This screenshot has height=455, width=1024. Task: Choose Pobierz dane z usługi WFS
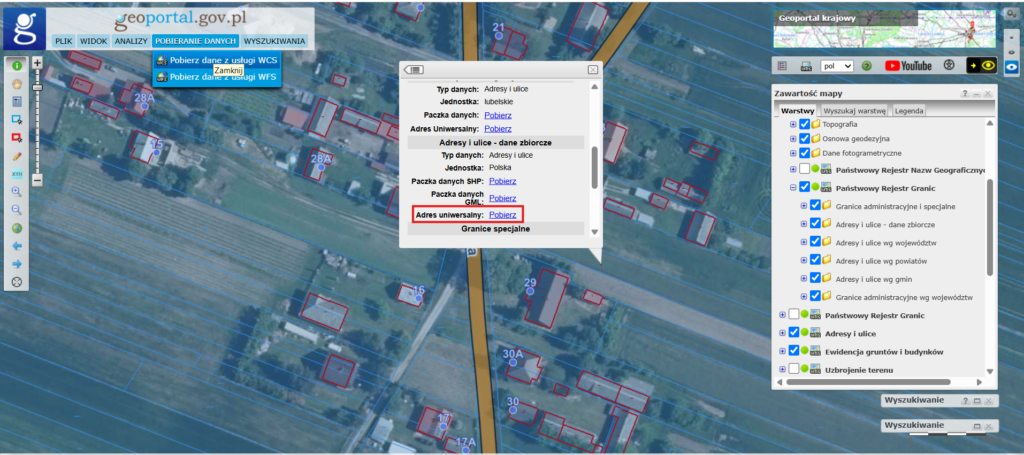click(x=218, y=76)
